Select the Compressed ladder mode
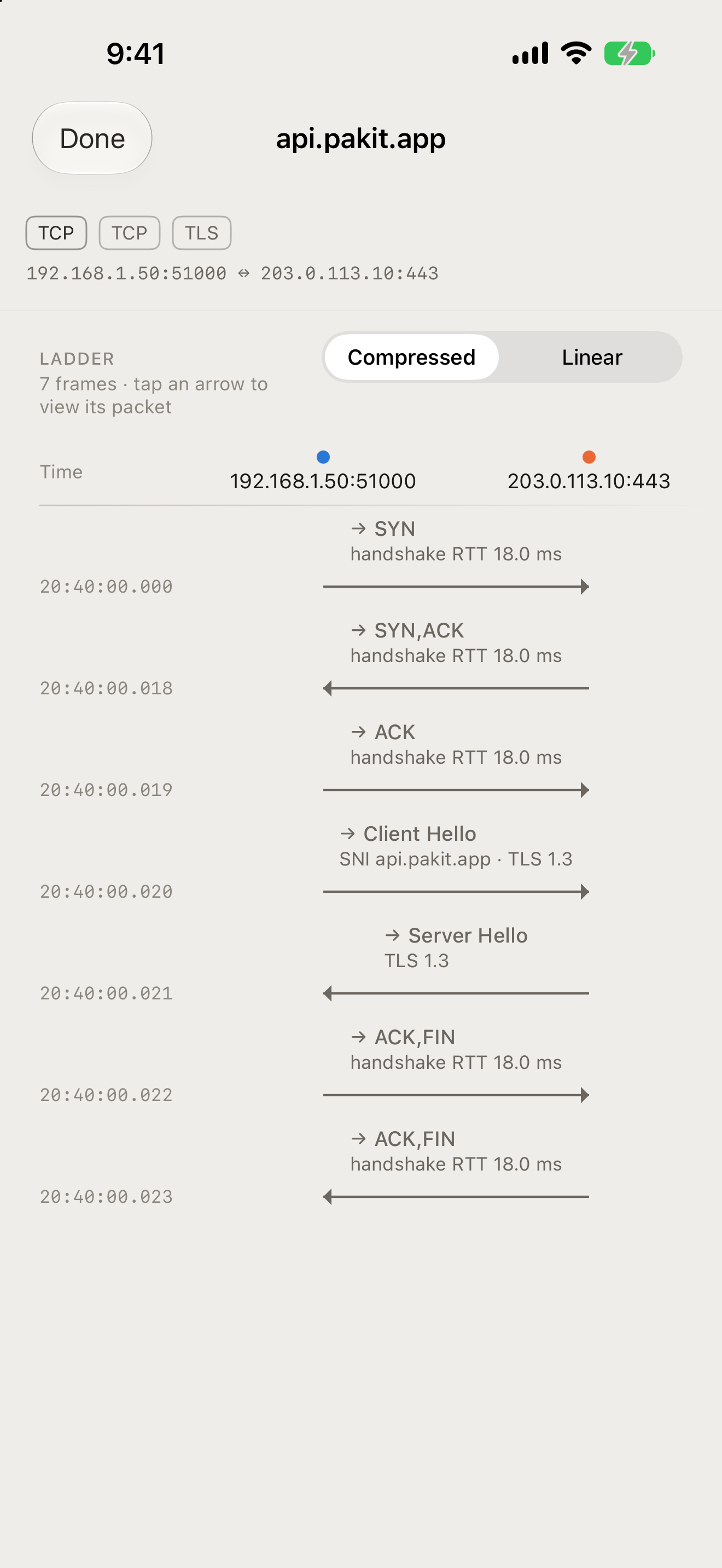 coord(411,358)
